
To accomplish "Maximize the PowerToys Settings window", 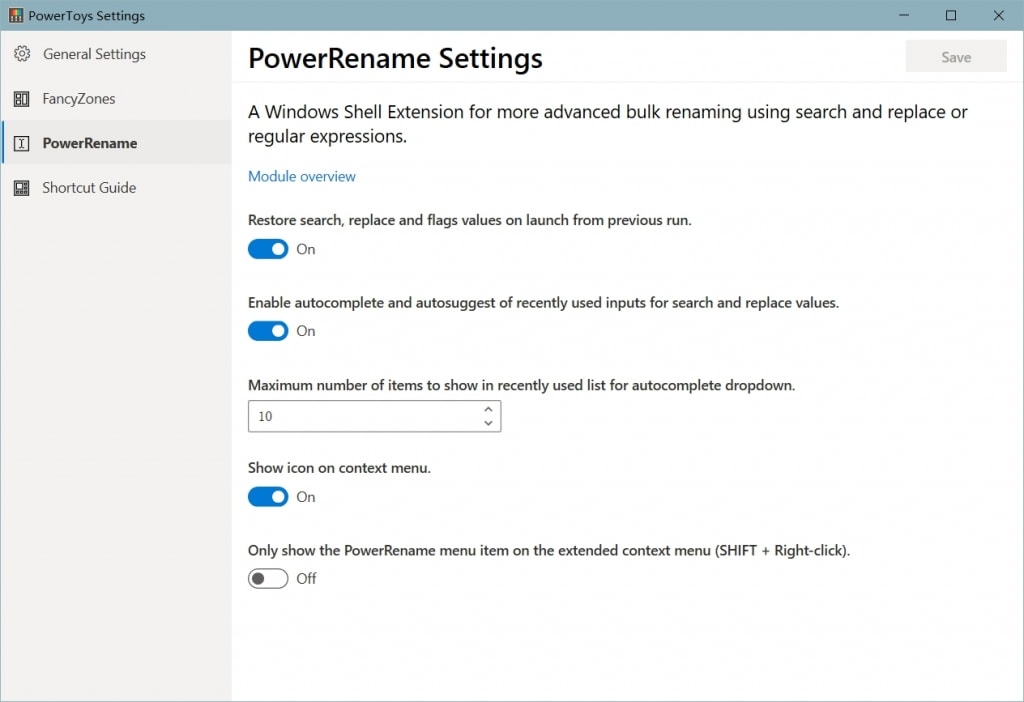I will (x=951, y=15).
